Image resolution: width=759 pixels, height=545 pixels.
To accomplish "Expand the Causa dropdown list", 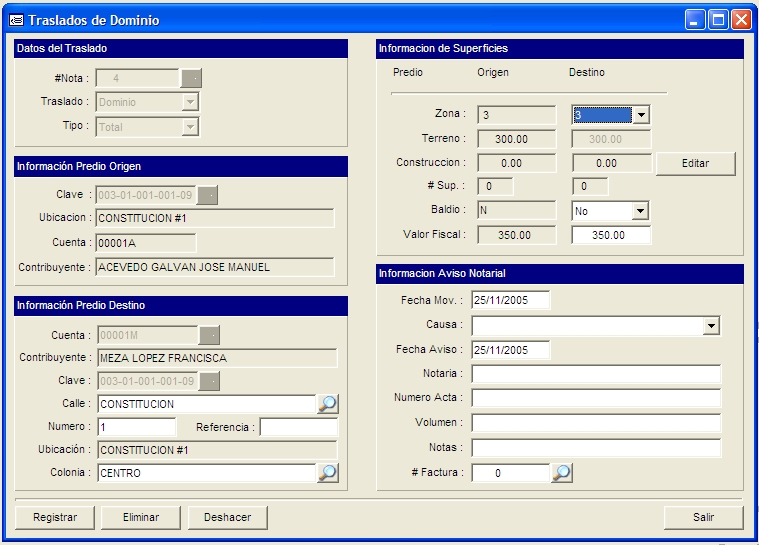I will click(x=711, y=326).
